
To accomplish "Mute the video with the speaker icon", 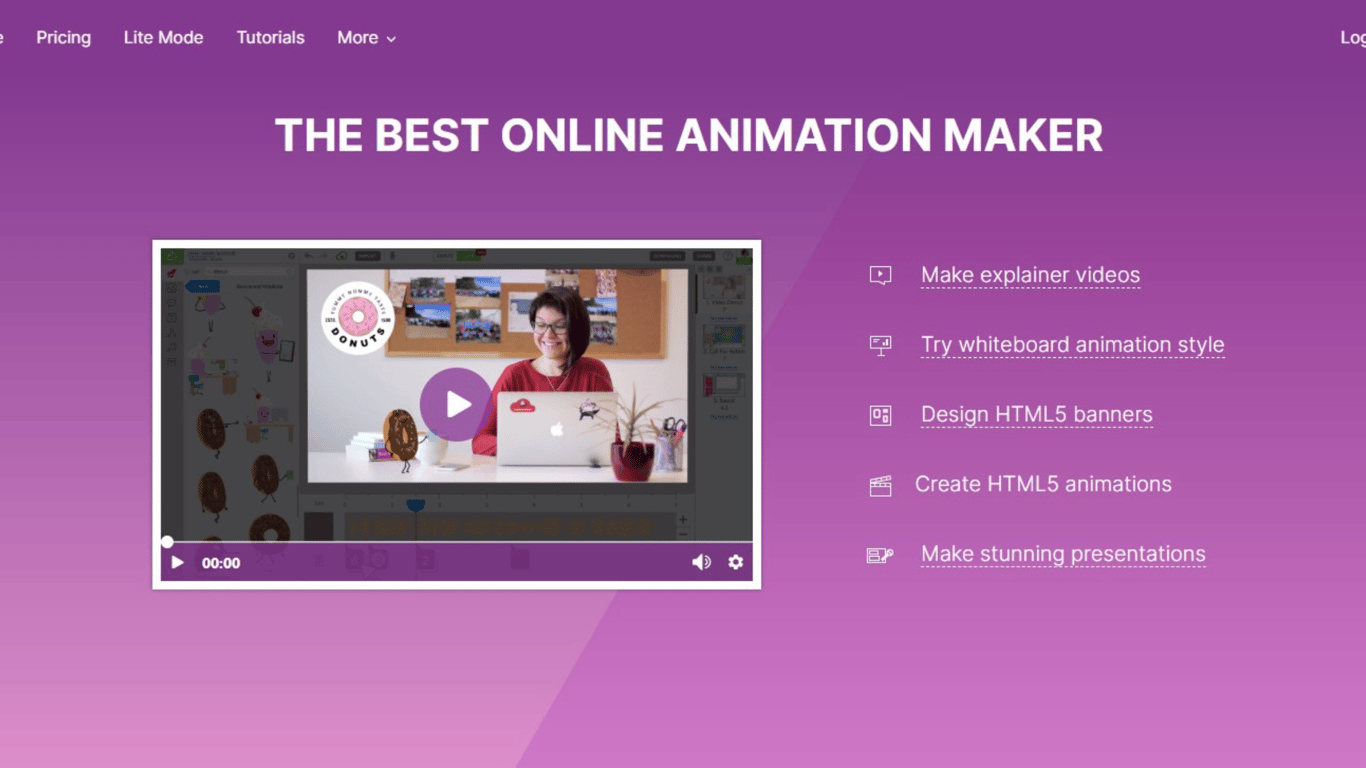I will pos(701,562).
